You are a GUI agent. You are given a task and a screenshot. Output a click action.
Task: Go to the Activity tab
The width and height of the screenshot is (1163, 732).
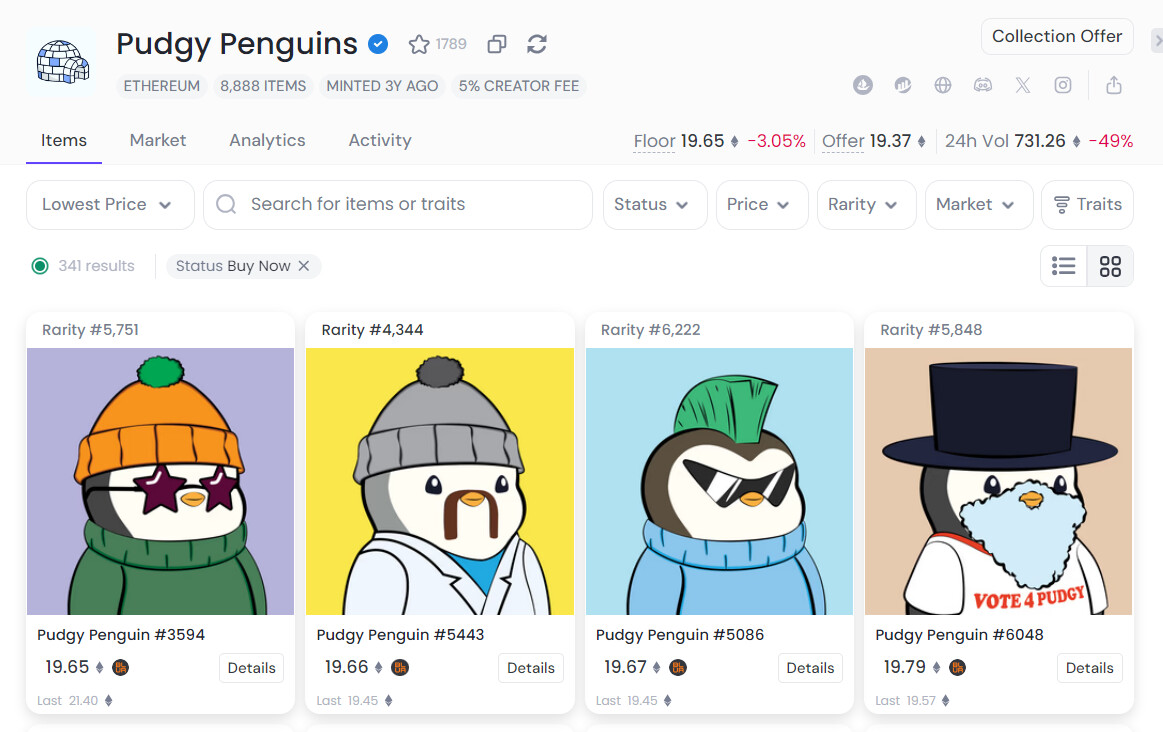click(x=380, y=140)
